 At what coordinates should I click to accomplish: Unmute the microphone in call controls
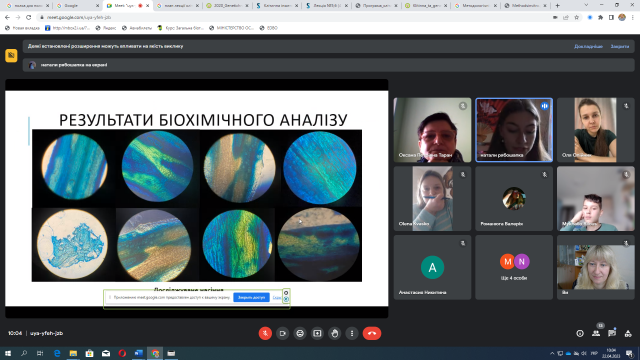click(265, 333)
